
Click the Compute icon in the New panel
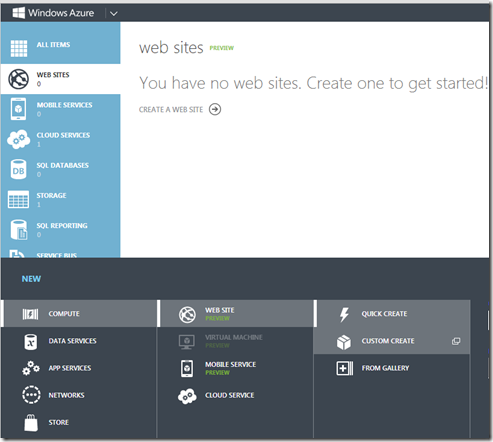pos(30,314)
